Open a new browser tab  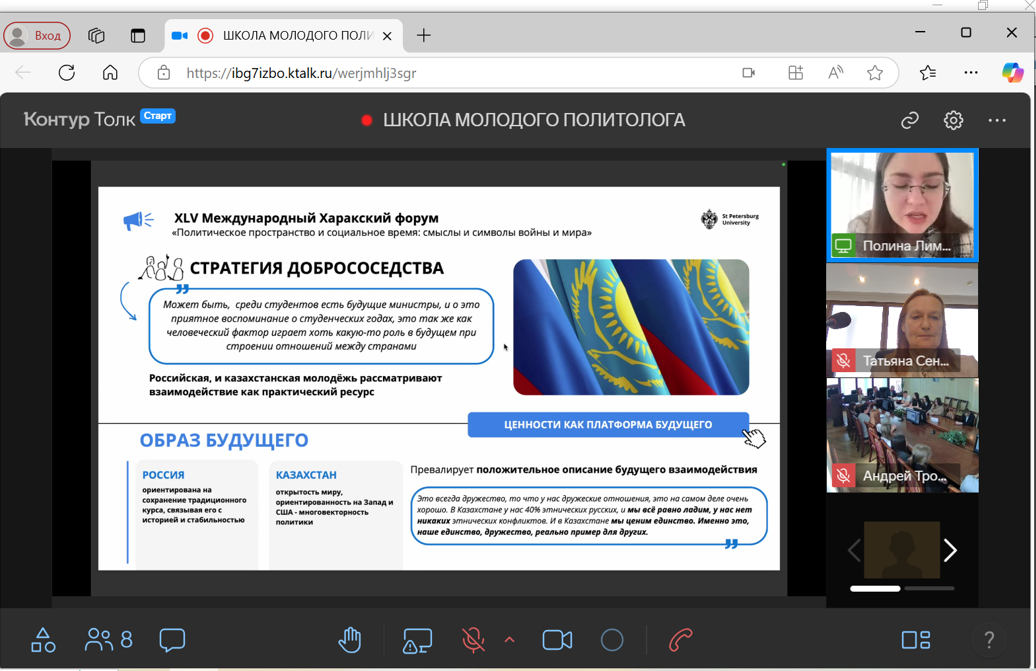tap(424, 36)
